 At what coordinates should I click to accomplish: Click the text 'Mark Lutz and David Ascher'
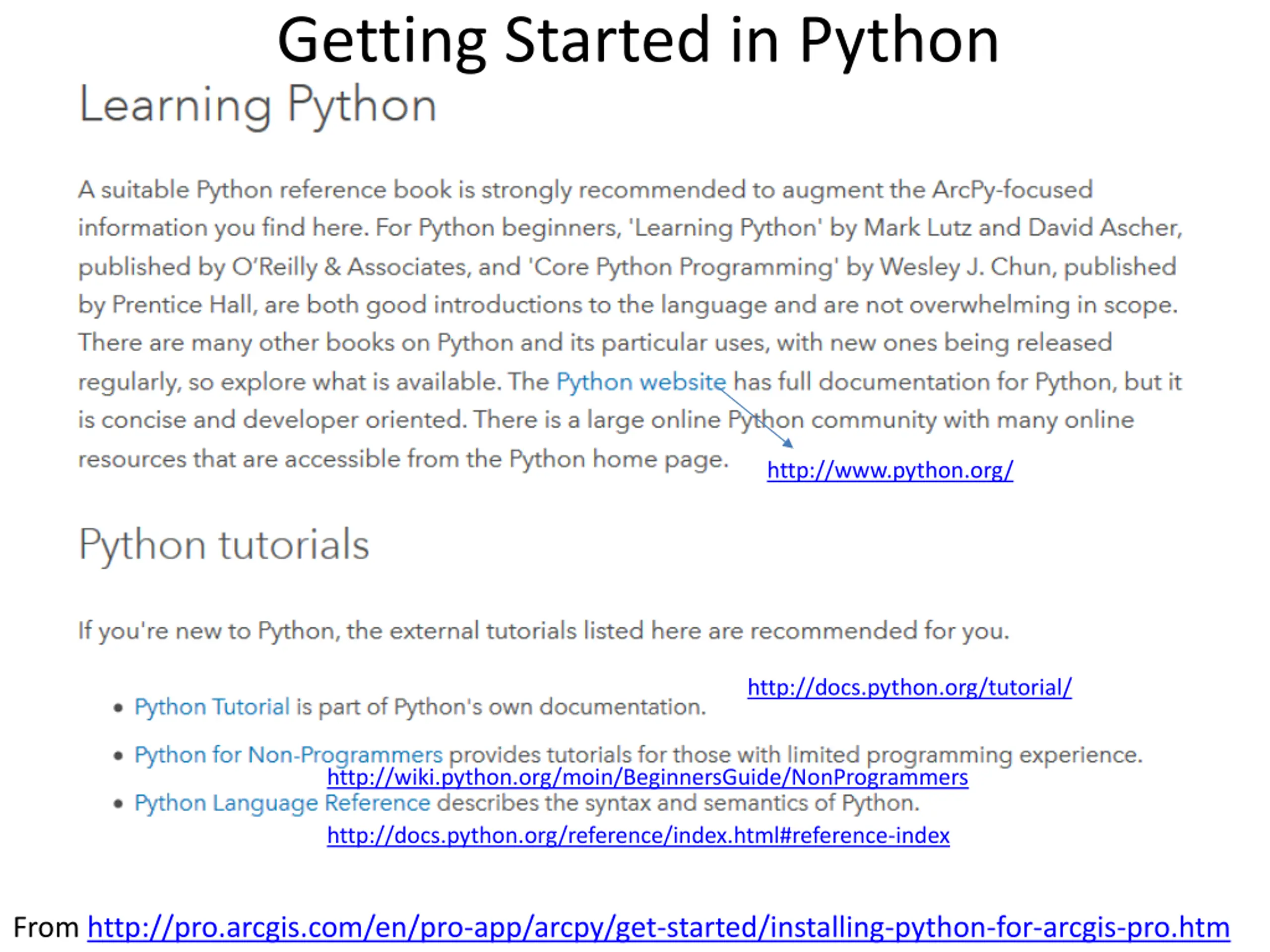[1021, 228]
